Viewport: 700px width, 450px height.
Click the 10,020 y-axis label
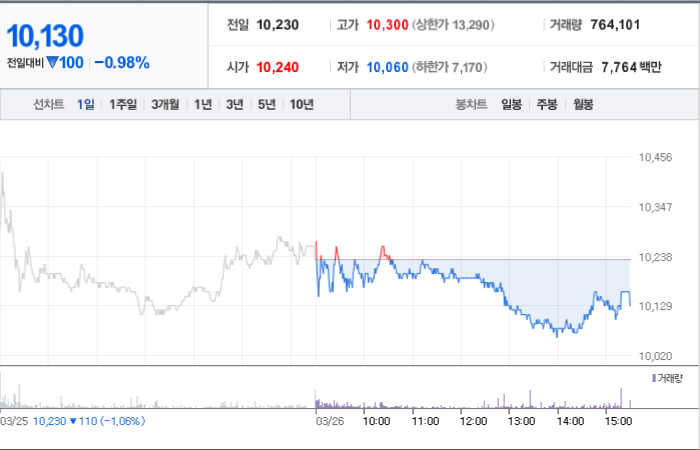[655, 356]
